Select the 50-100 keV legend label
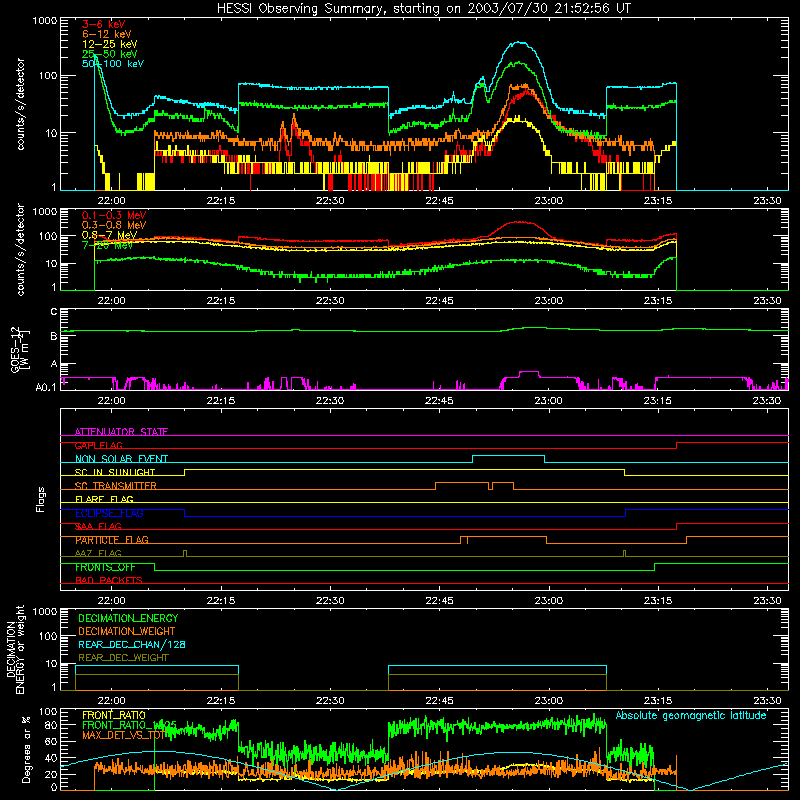The width and height of the screenshot is (800, 800). click(x=112, y=64)
